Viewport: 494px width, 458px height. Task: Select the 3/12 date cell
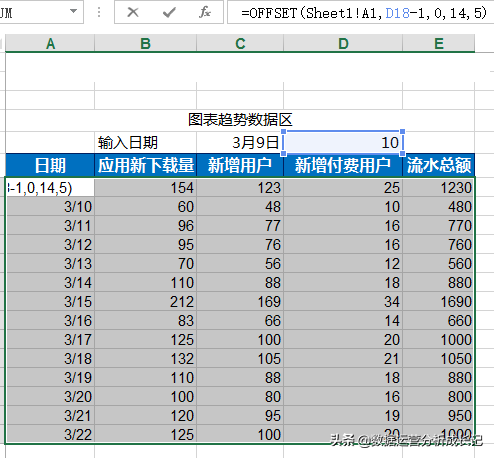point(50,245)
